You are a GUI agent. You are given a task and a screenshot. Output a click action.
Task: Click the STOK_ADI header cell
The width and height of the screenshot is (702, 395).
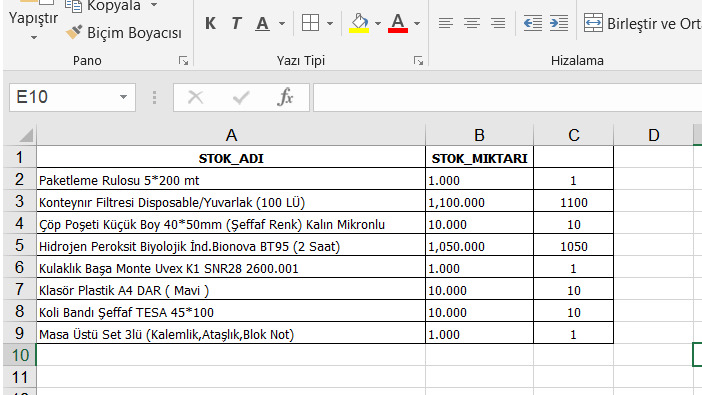click(x=231, y=158)
